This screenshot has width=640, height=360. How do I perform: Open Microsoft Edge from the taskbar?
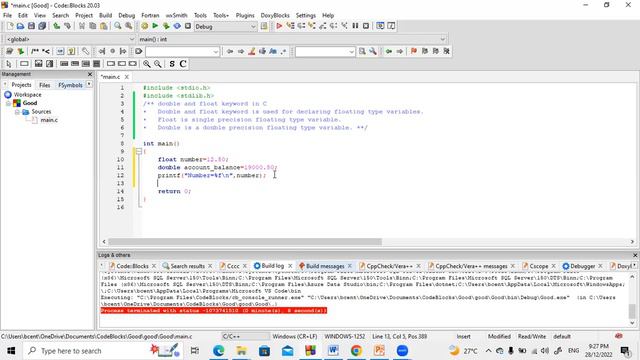[218, 351]
